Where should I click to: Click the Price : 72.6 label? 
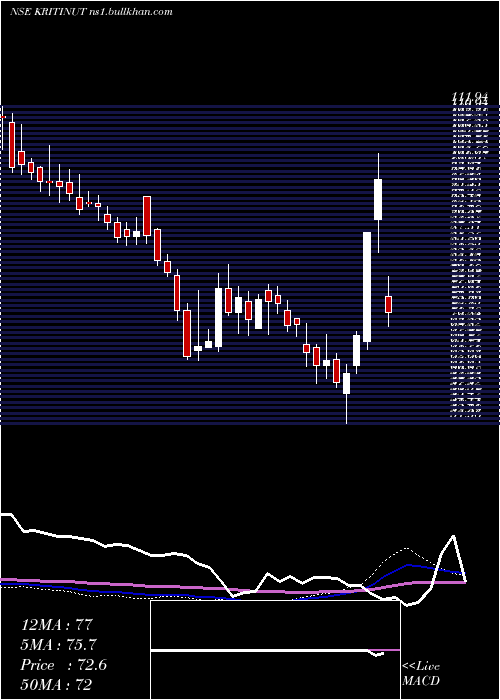63,665
